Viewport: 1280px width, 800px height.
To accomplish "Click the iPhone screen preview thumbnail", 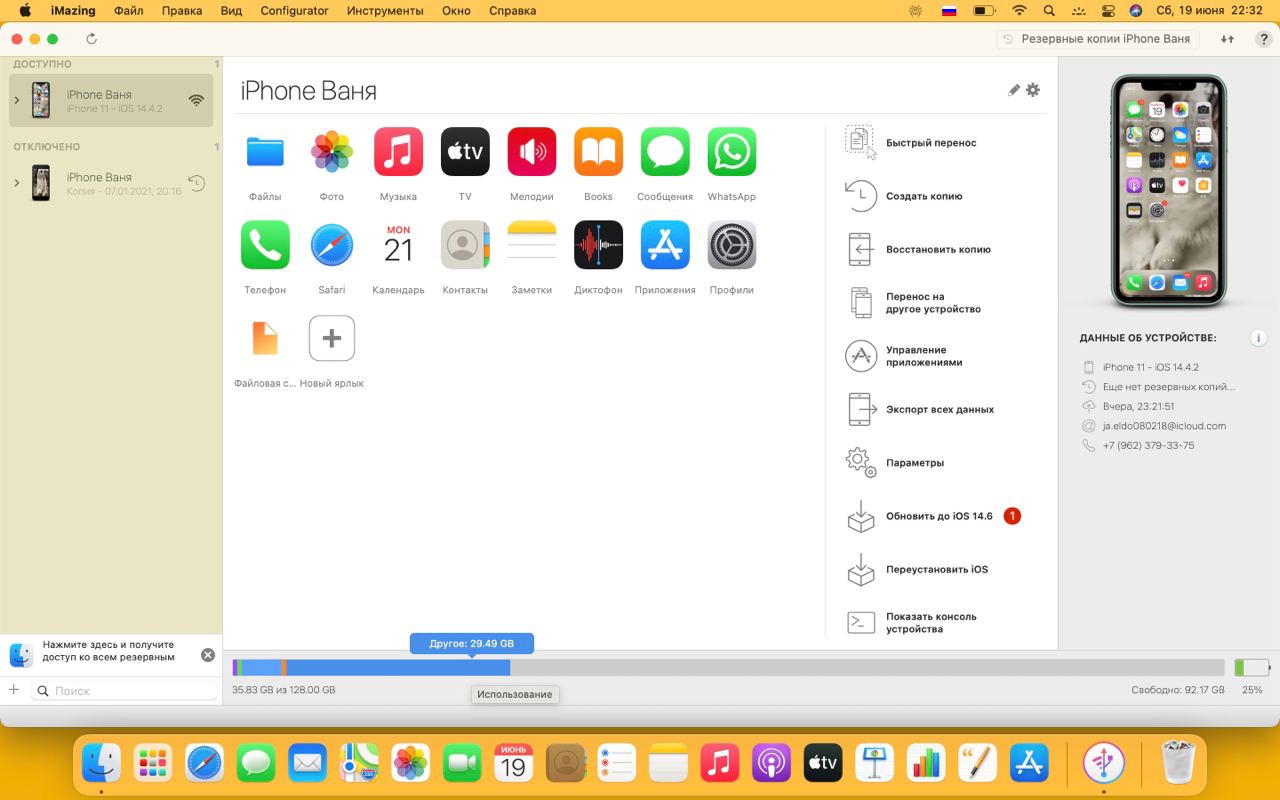I will point(1168,192).
